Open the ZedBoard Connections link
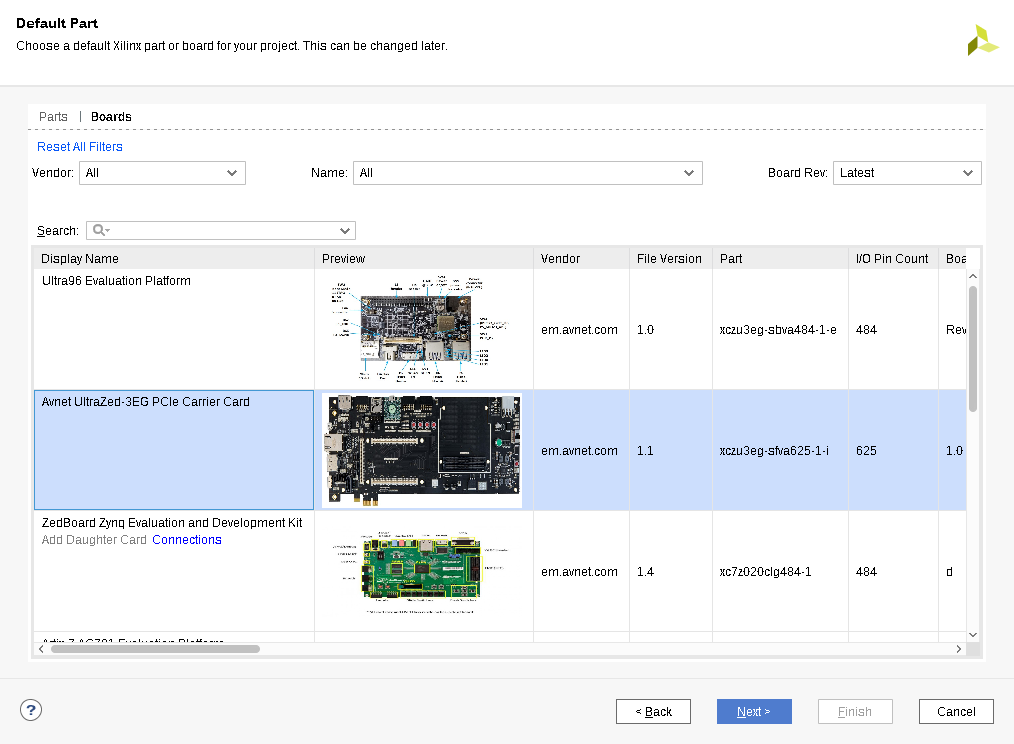This screenshot has height=744, width=1014. click(187, 540)
